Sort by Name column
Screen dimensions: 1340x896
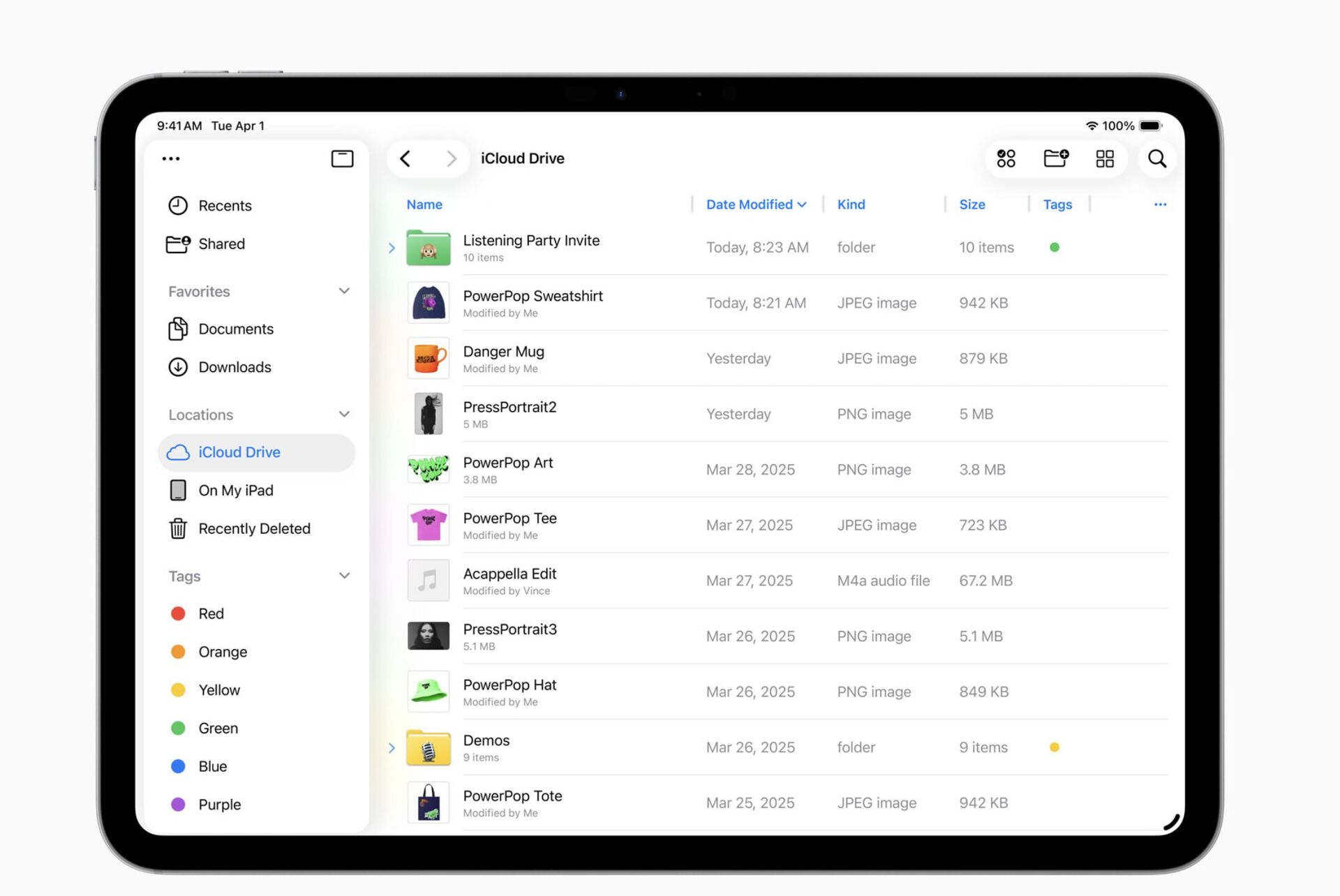[x=424, y=204]
